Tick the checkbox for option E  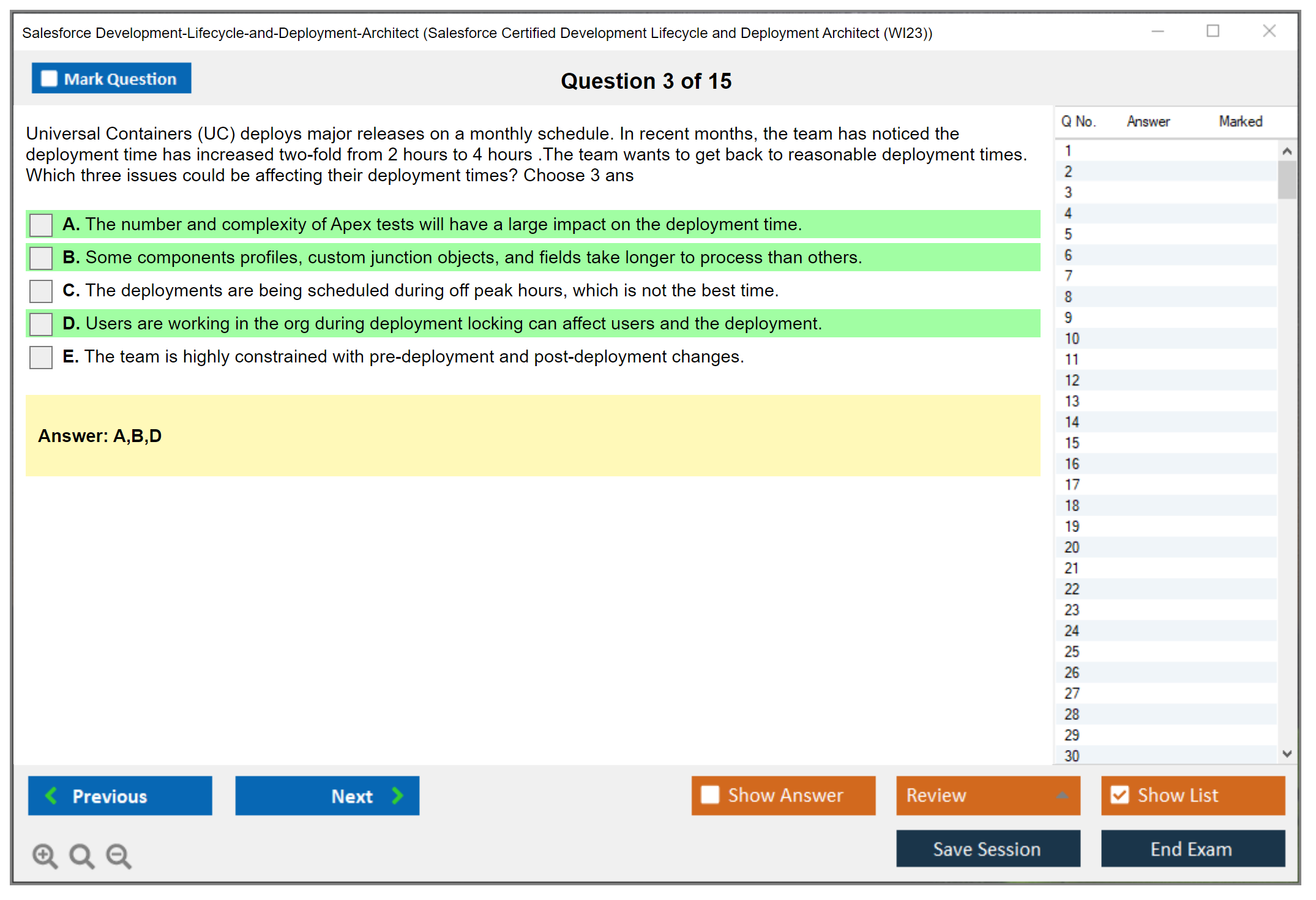pyautogui.click(x=41, y=357)
